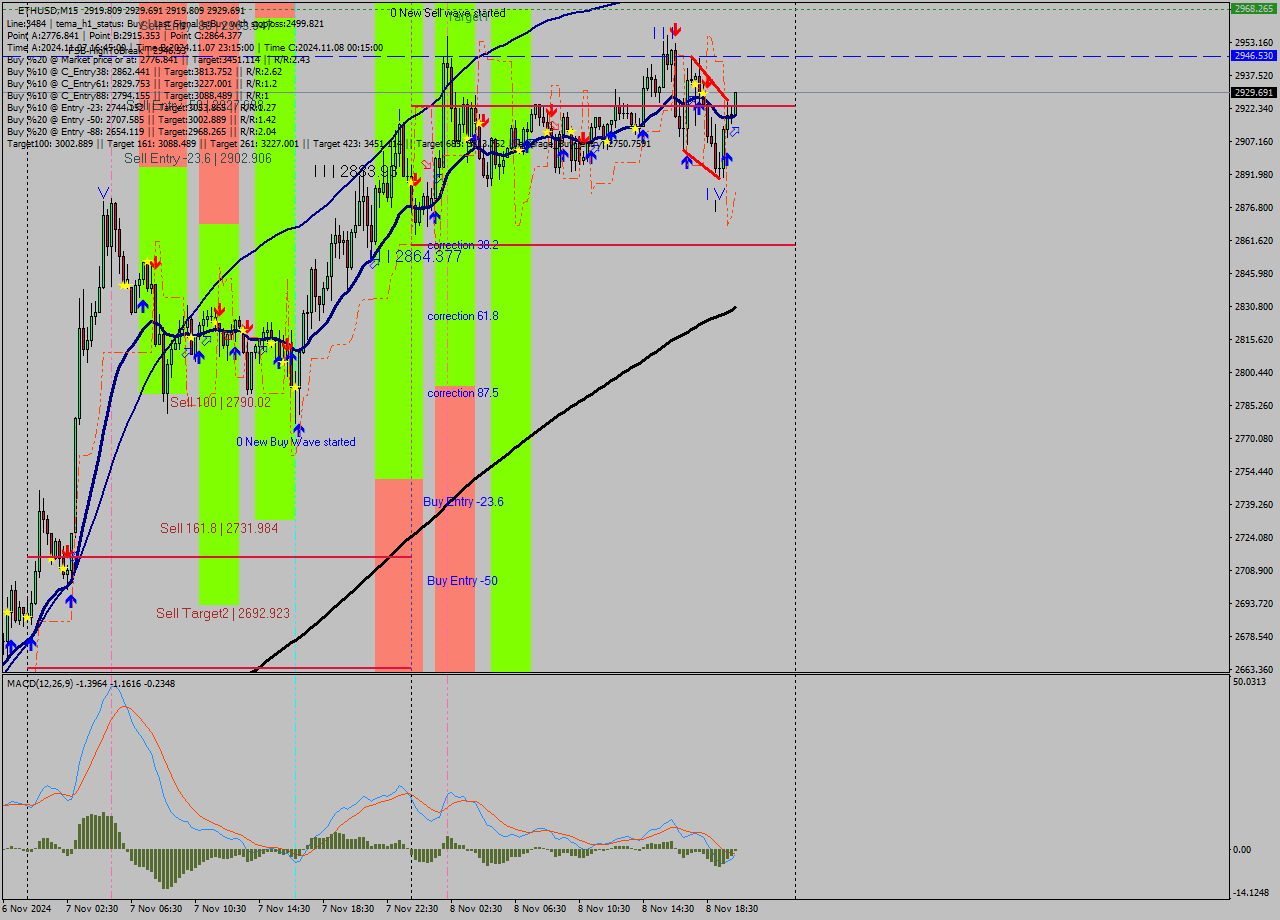Click the 'I I I 2883.98' wave label
The height and width of the screenshot is (920, 1280).
tap(355, 172)
